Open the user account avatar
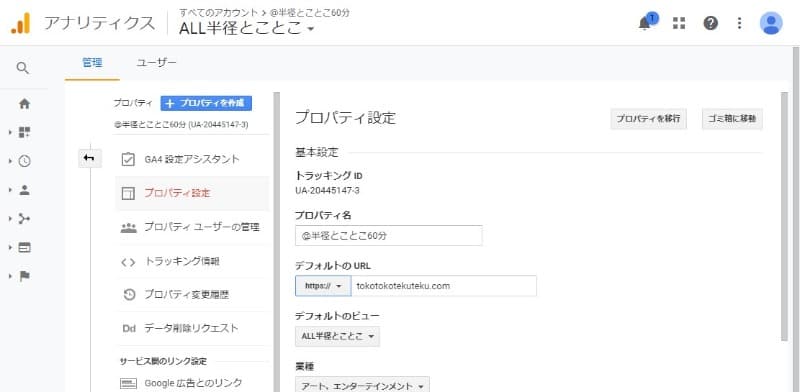 770,23
